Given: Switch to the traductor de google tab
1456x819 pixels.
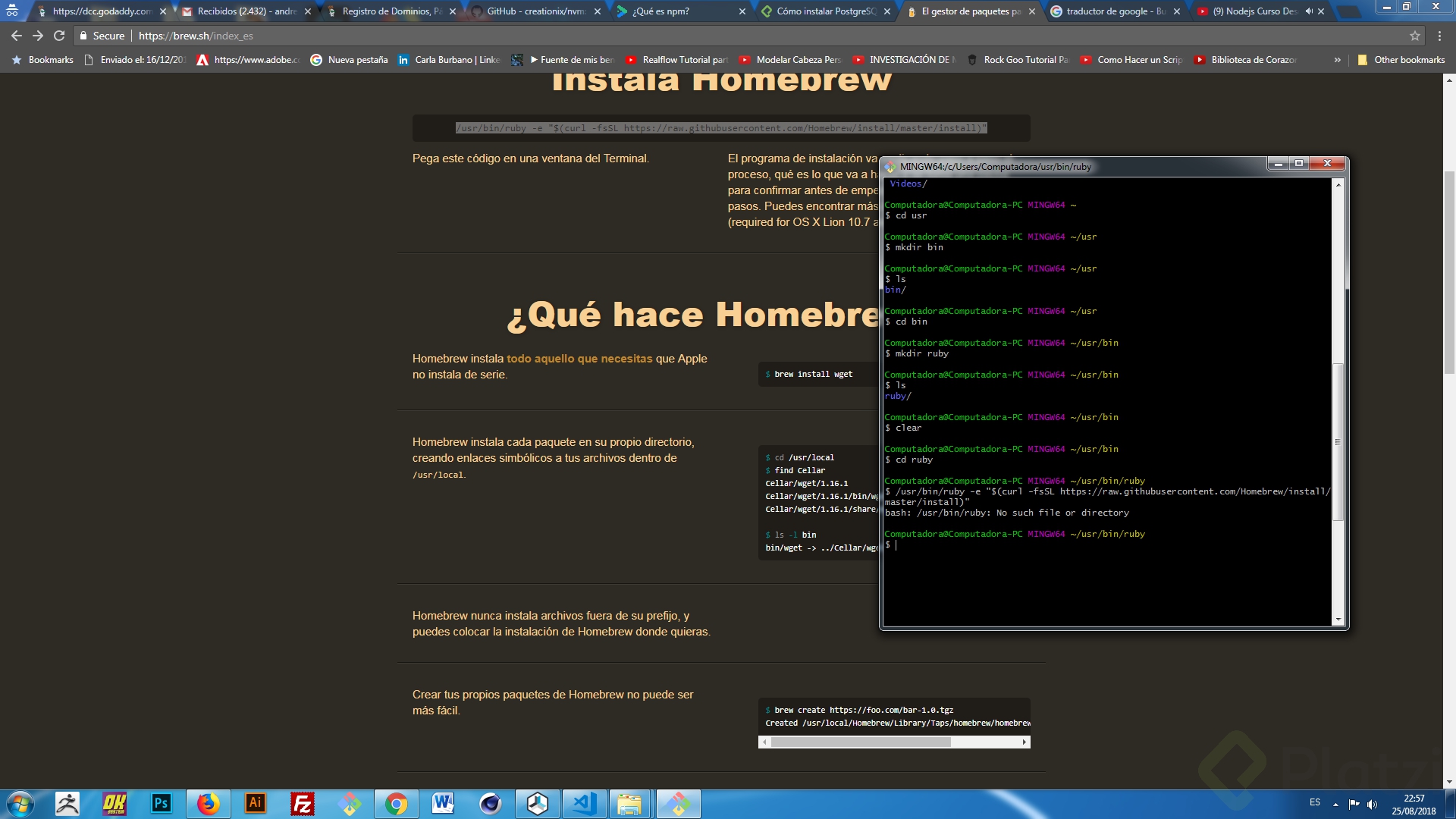Looking at the screenshot, I should point(1116,11).
